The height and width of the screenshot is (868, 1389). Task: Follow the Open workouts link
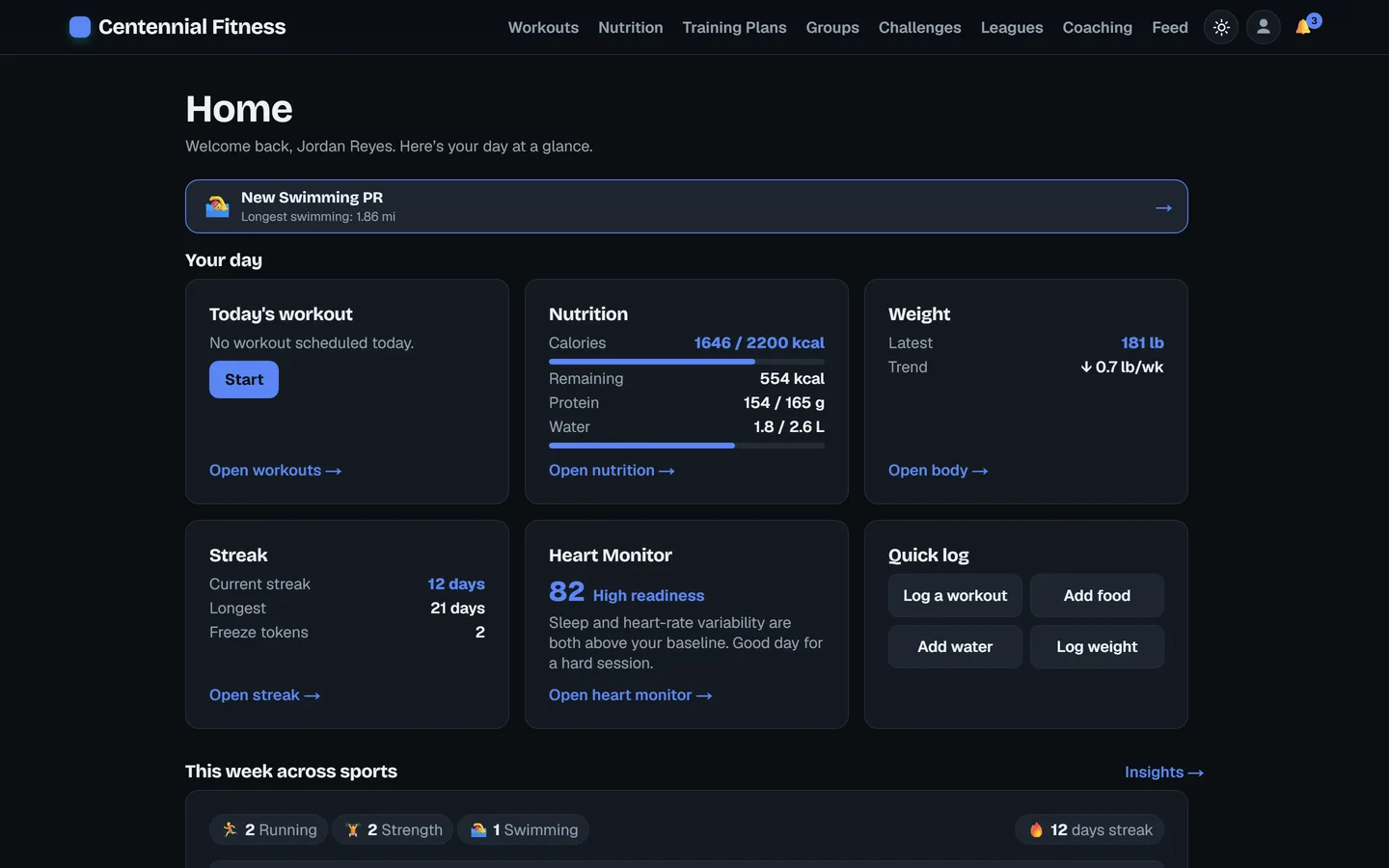[x=275, y=471]
